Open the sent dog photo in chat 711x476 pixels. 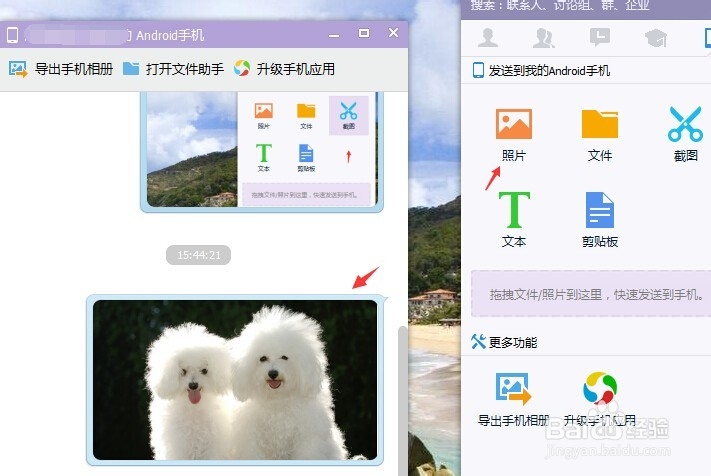[235, 380]
